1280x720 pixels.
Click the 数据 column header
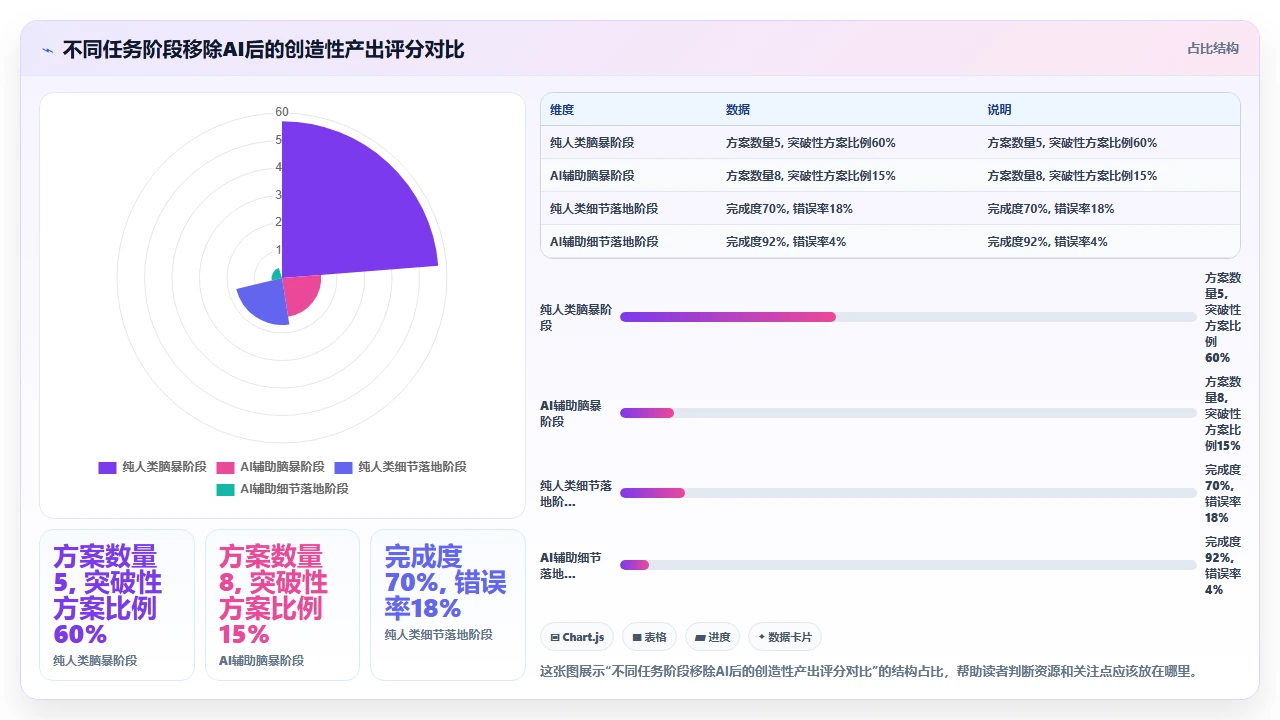pyautogui.click(x=738, y=110)
